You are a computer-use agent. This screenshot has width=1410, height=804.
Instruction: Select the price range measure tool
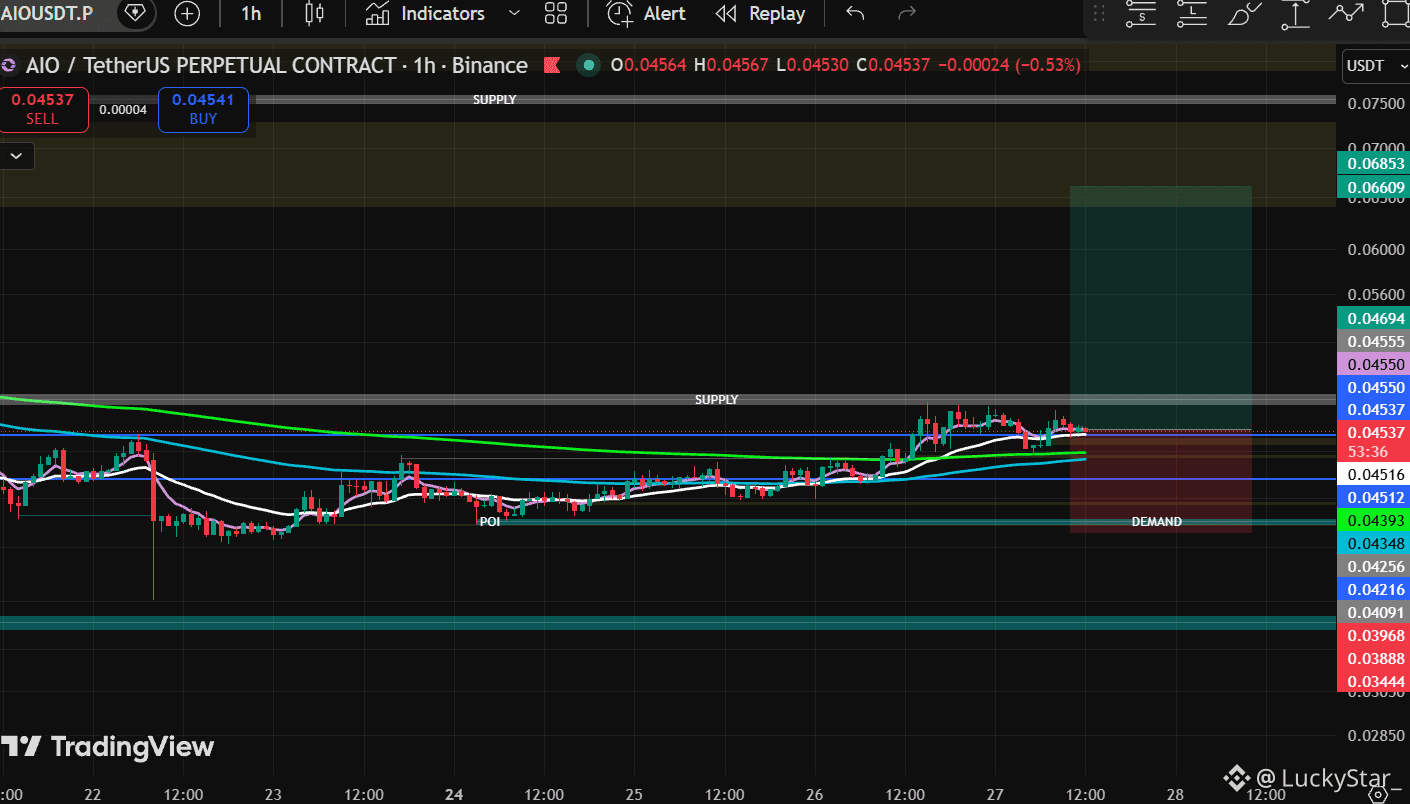point(1295,14)
